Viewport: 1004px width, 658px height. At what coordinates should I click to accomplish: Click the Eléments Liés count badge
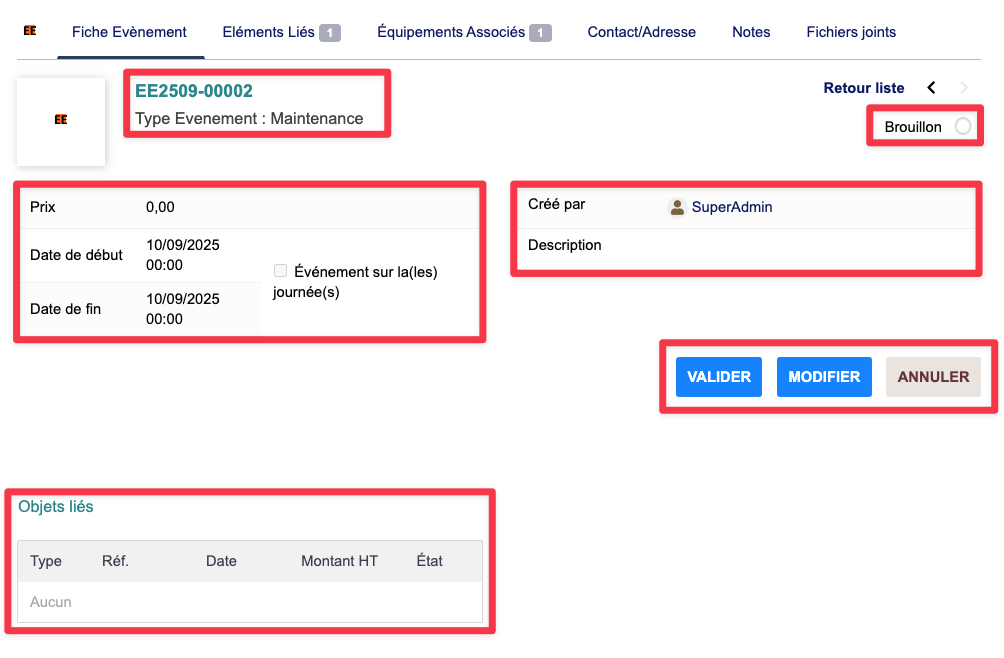click(330, 33)
